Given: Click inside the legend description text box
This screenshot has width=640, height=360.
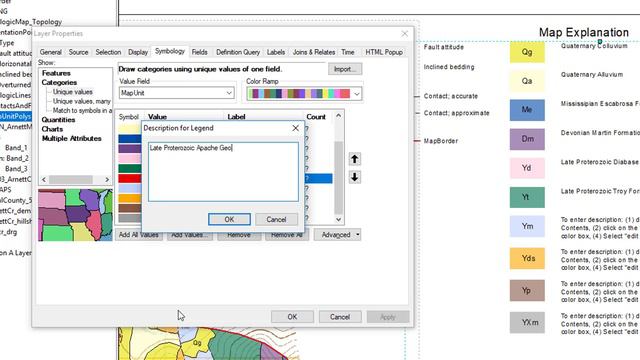Looking at the screenshot, I should (223, 172).
